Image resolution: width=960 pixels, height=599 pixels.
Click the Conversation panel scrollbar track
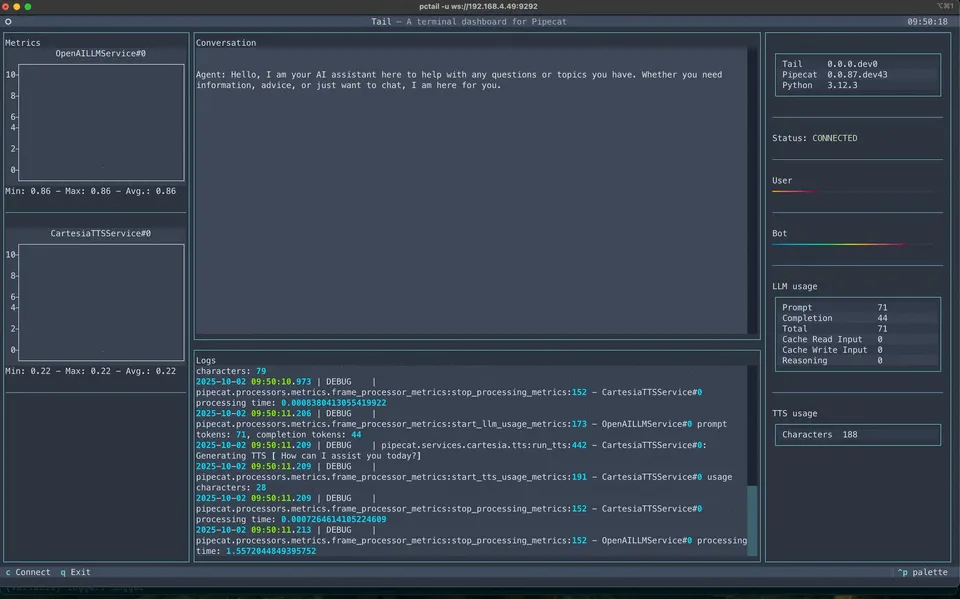coord(752,191)
